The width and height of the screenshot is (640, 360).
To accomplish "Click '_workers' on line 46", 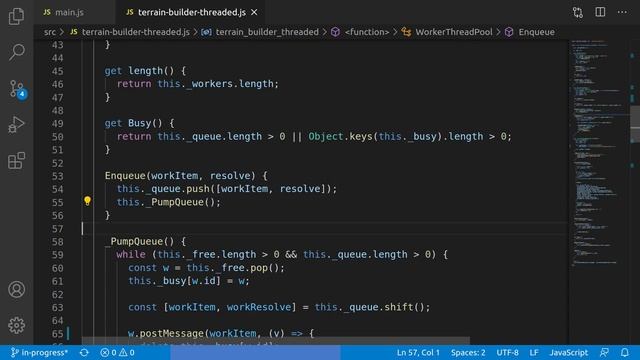I will pos(209,84).
